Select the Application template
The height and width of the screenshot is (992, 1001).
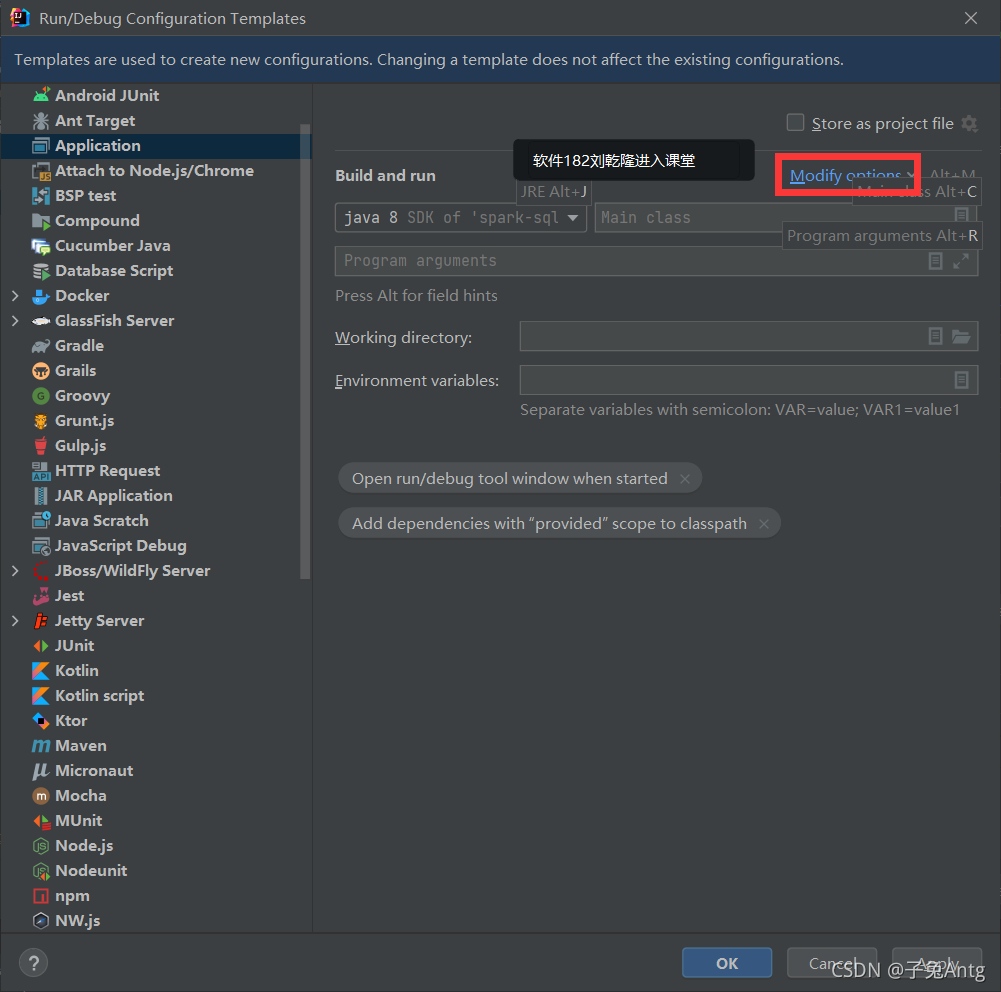click(156, 146)
